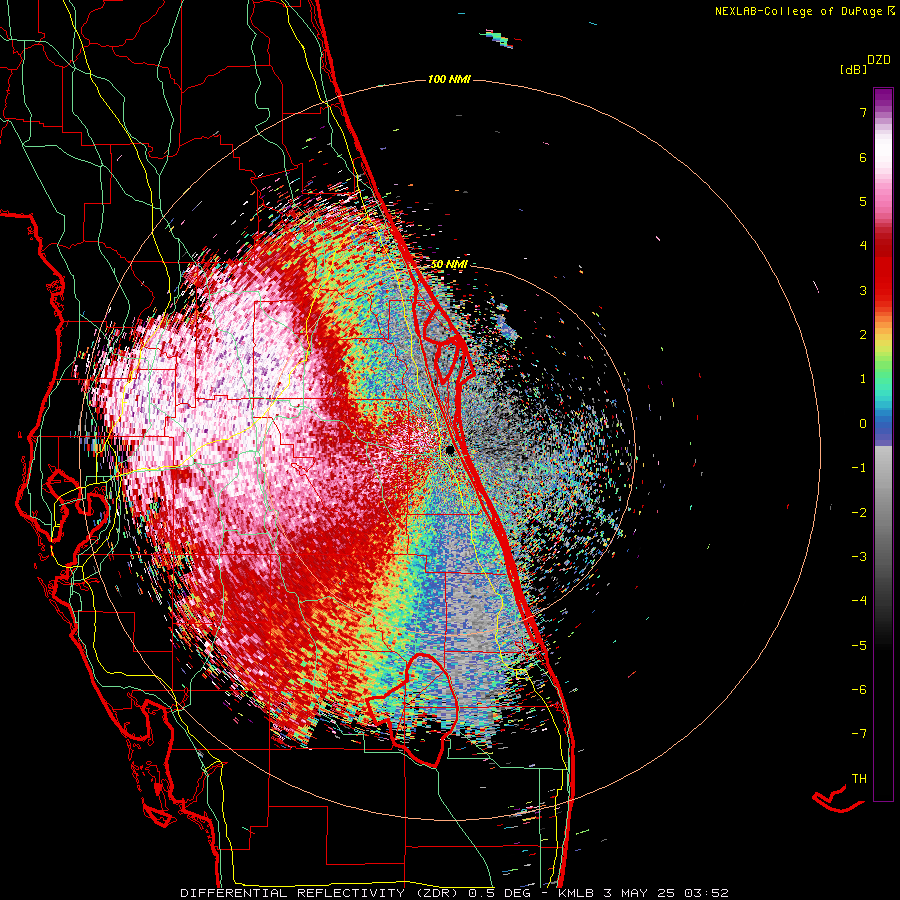Click the 1 dB tick label
Viewport: 900px width, 900px height.
[x=863, y=379]
